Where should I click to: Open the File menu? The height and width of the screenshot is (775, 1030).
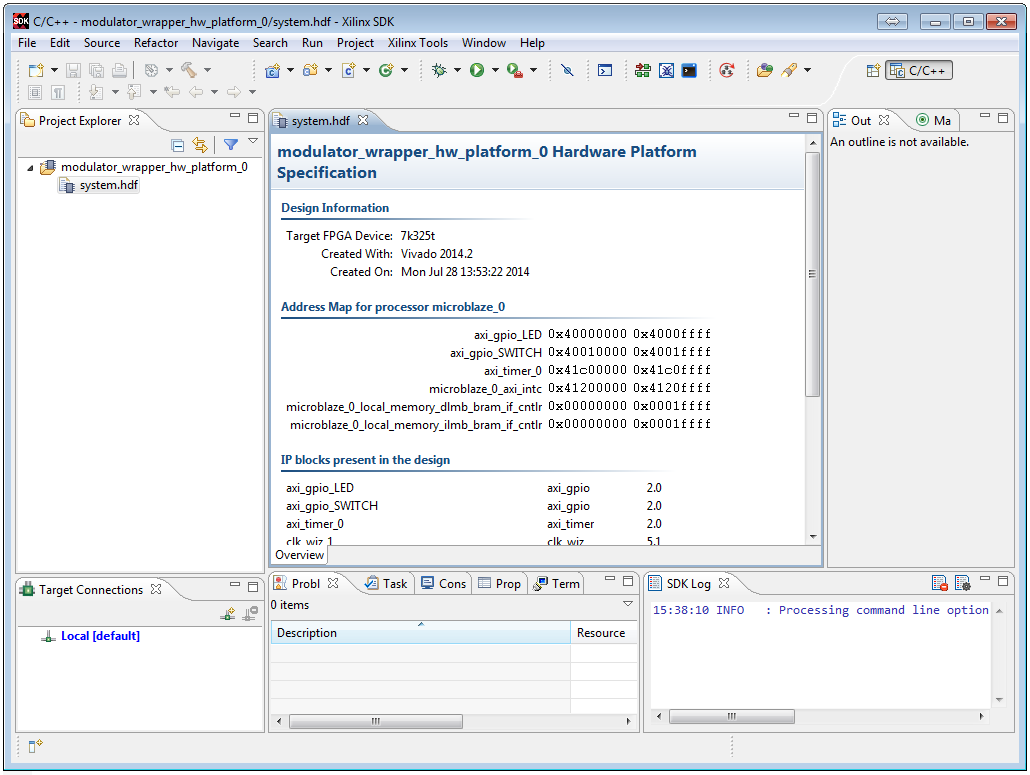tap(27, 43)
